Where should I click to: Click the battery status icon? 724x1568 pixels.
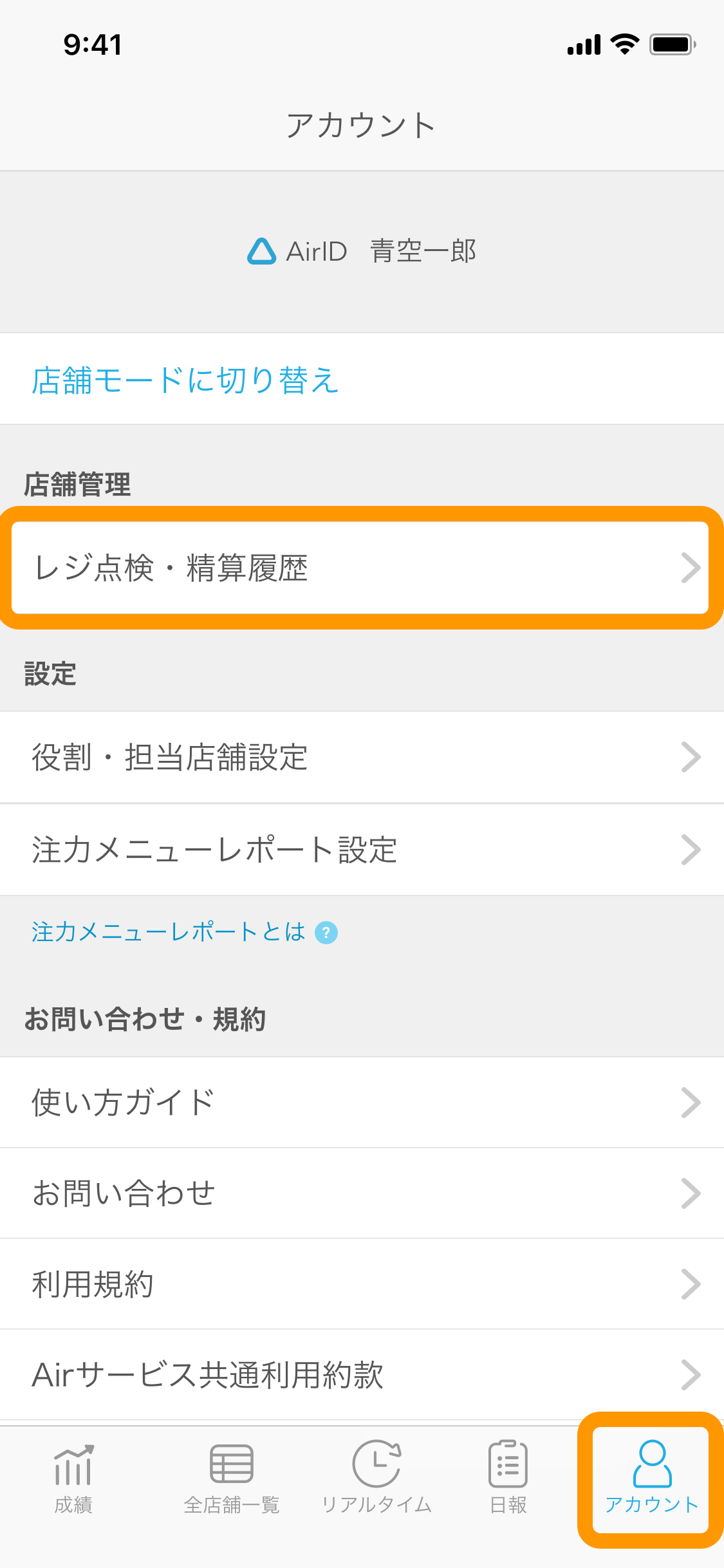(673, 44)
